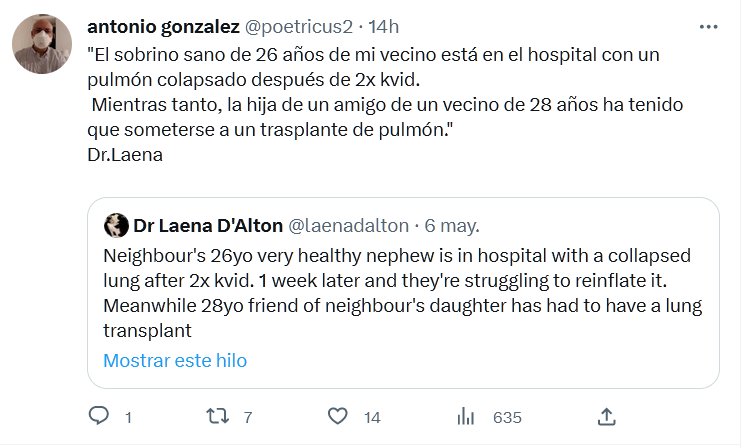
Task: Click the like count of 14
Action: tap(372, 417)
